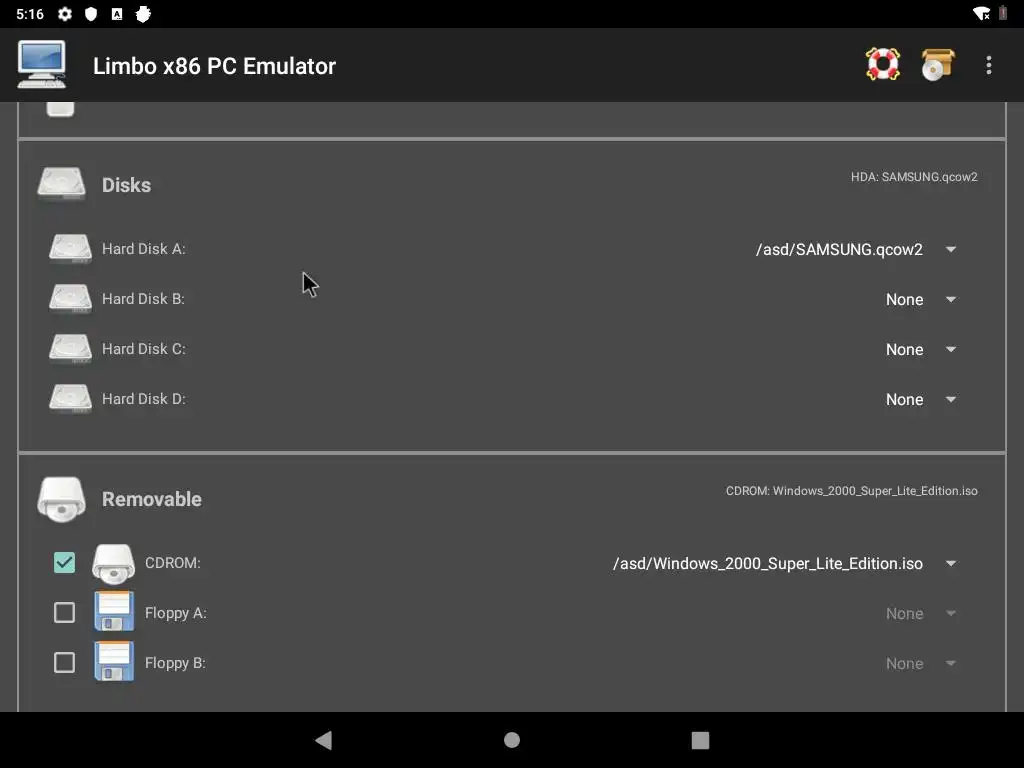Click the Wi-Fi status icon
Image resolution: width=1024 pixels, height=768 pixels.
(x=981, y=14)
